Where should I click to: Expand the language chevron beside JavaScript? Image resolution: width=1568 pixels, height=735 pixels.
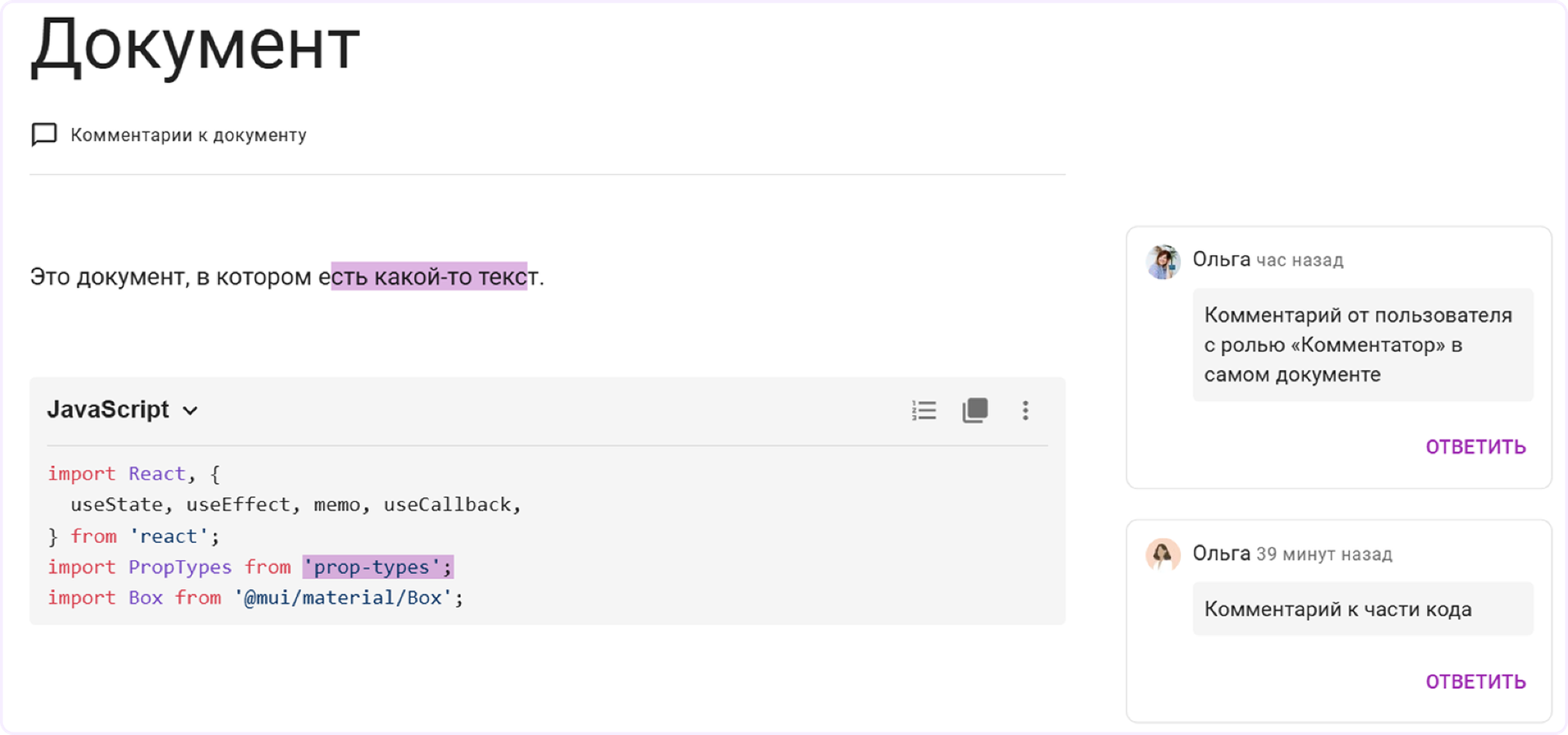click(x=191, y=411)
